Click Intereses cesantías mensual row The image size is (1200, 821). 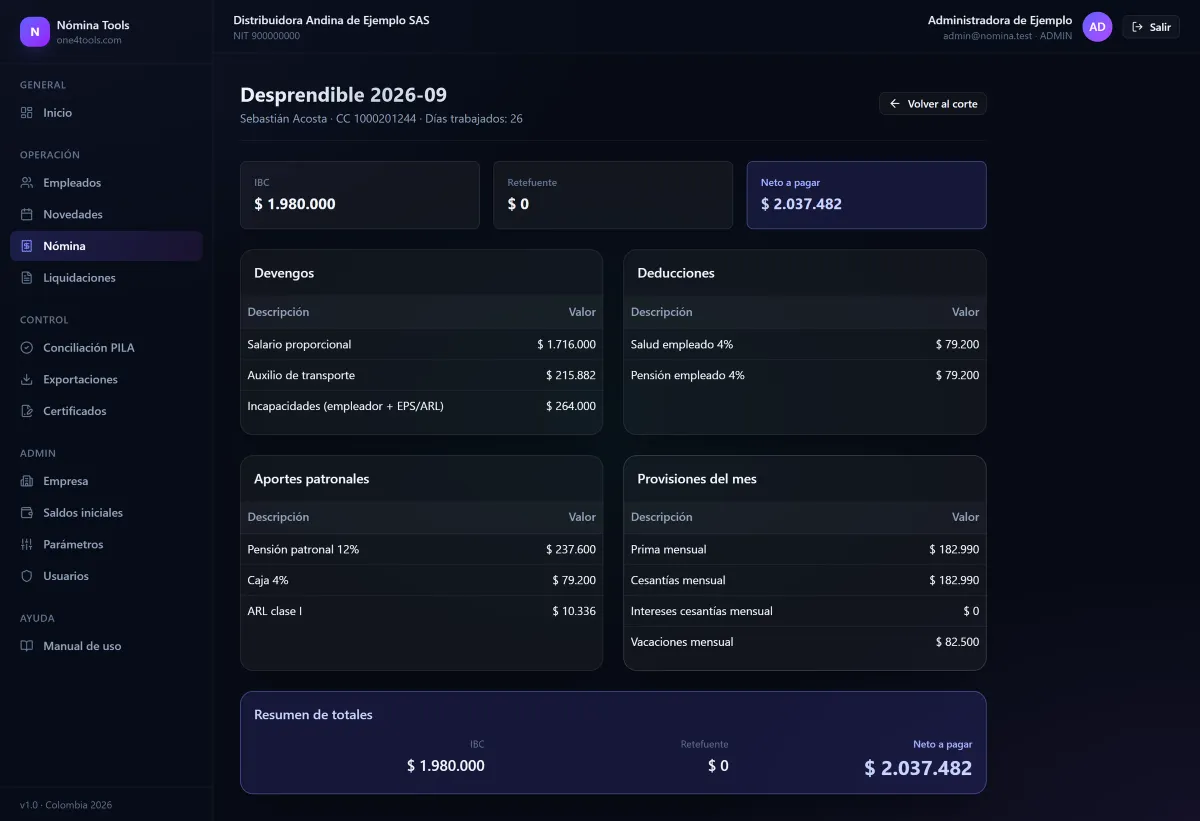coord(805,611)
